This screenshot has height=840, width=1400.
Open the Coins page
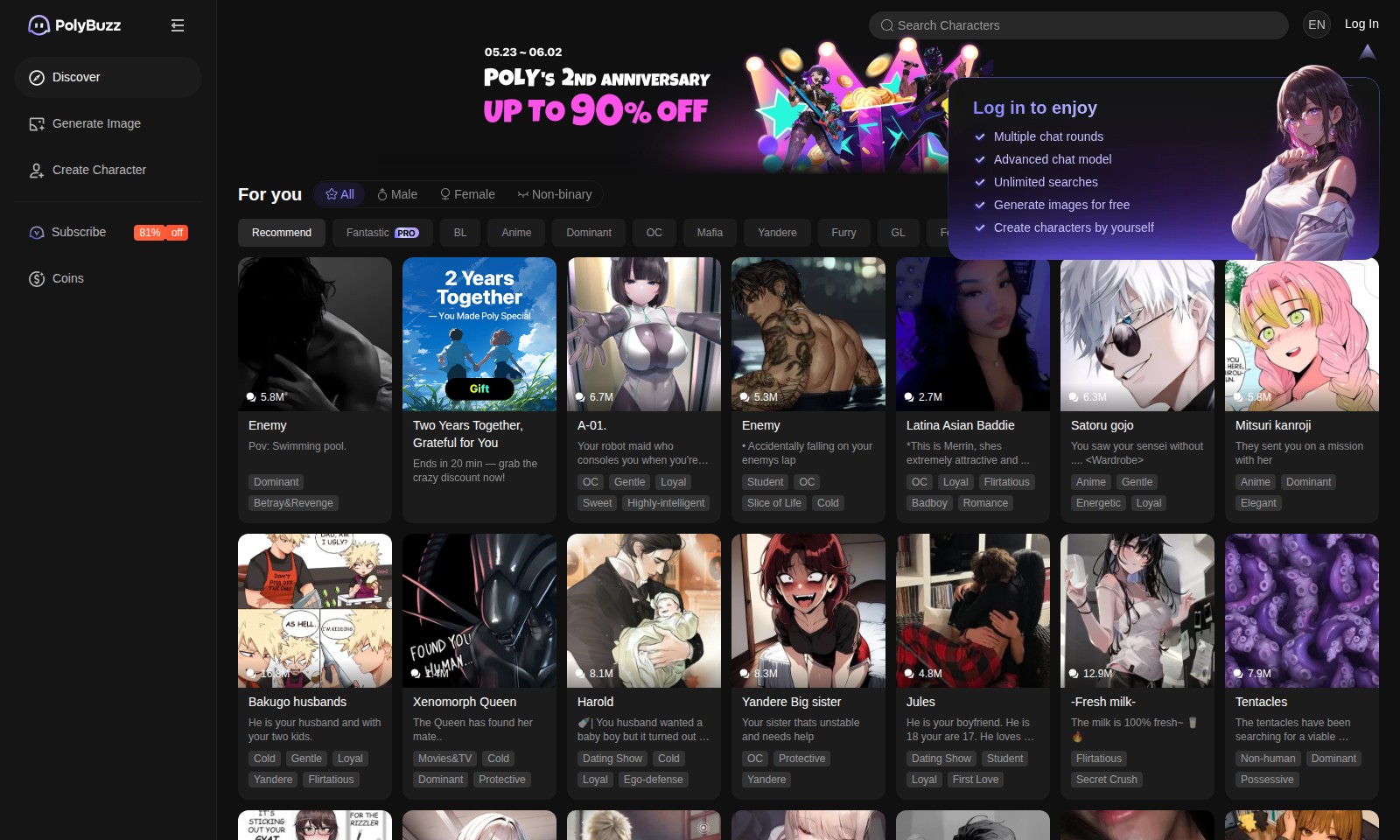(67, 278)
